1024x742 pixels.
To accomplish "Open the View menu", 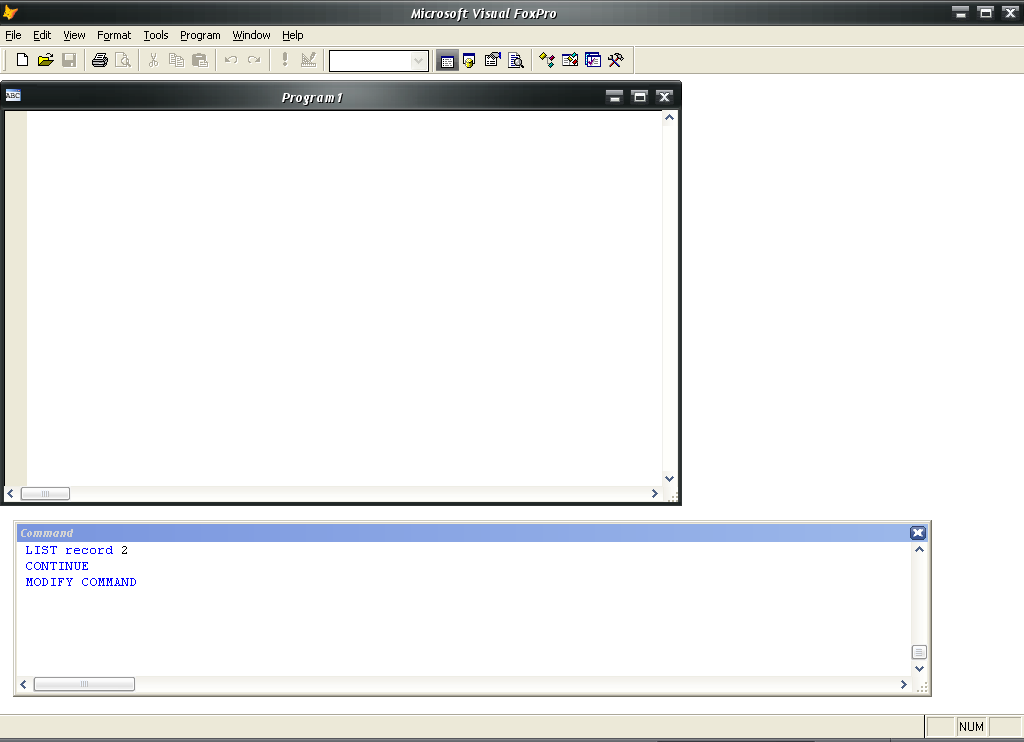I will tap(74, 35).
